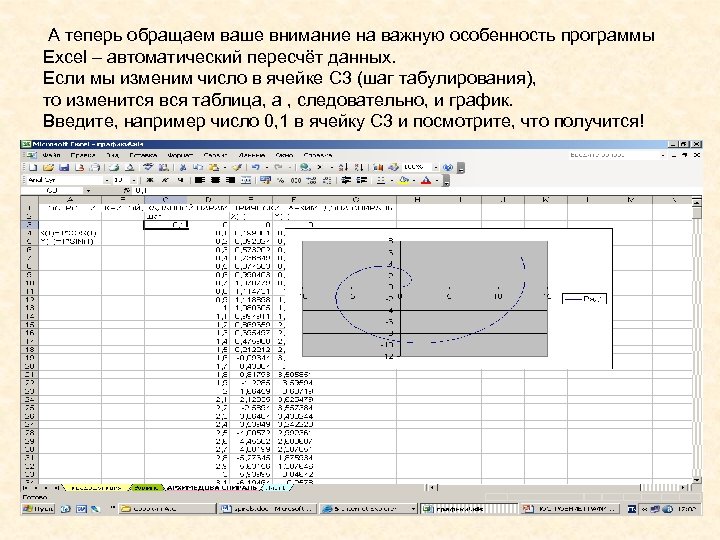Image resolution: width=720 pixels, height=540 pixels.
Task: Open the Paste options dropdown arrow
Action: (225, 167)
